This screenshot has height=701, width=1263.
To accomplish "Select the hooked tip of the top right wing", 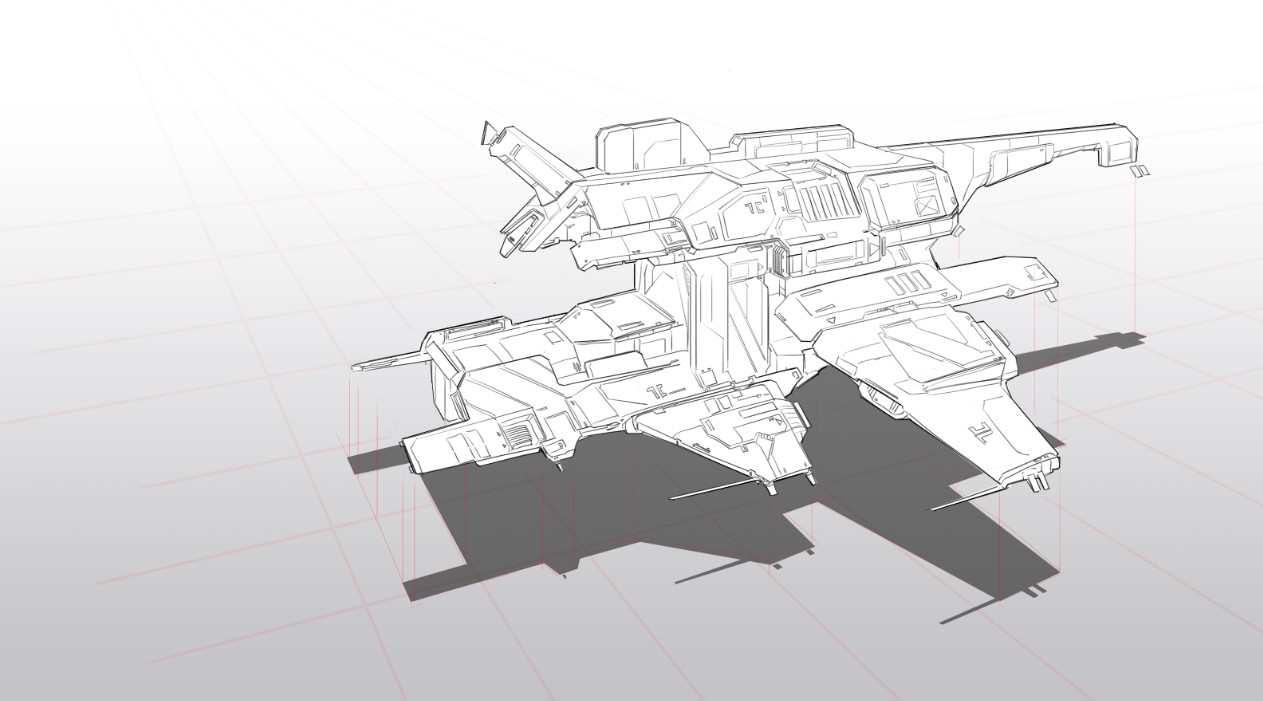I will click(x=1115, y=148).
